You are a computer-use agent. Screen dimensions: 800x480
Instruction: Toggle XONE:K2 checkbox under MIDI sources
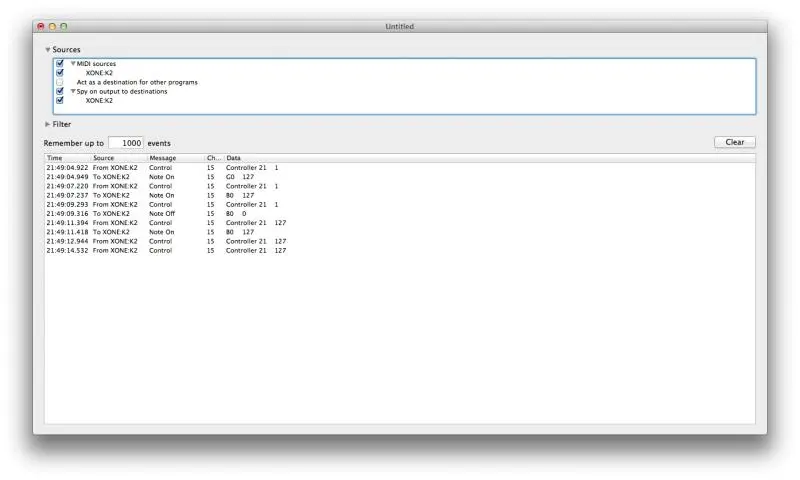60,73
